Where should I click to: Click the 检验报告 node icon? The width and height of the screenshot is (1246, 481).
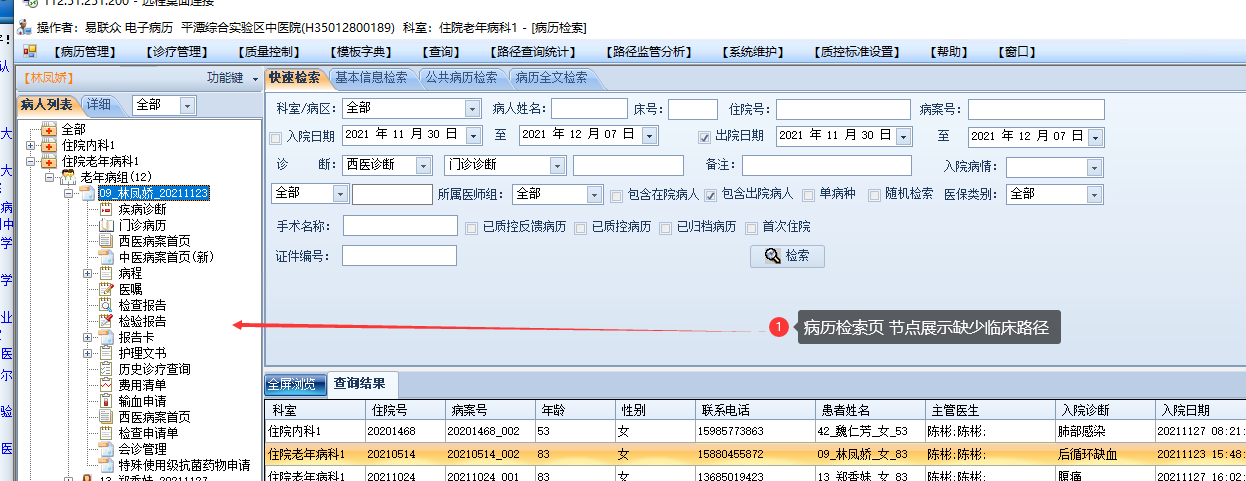point(106,321)
